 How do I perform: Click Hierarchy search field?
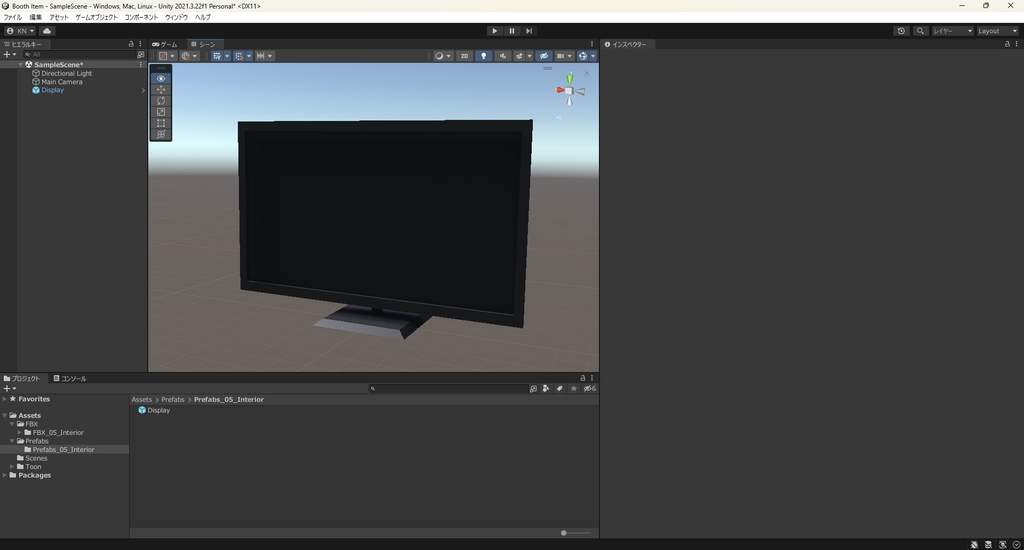[78, 55]
